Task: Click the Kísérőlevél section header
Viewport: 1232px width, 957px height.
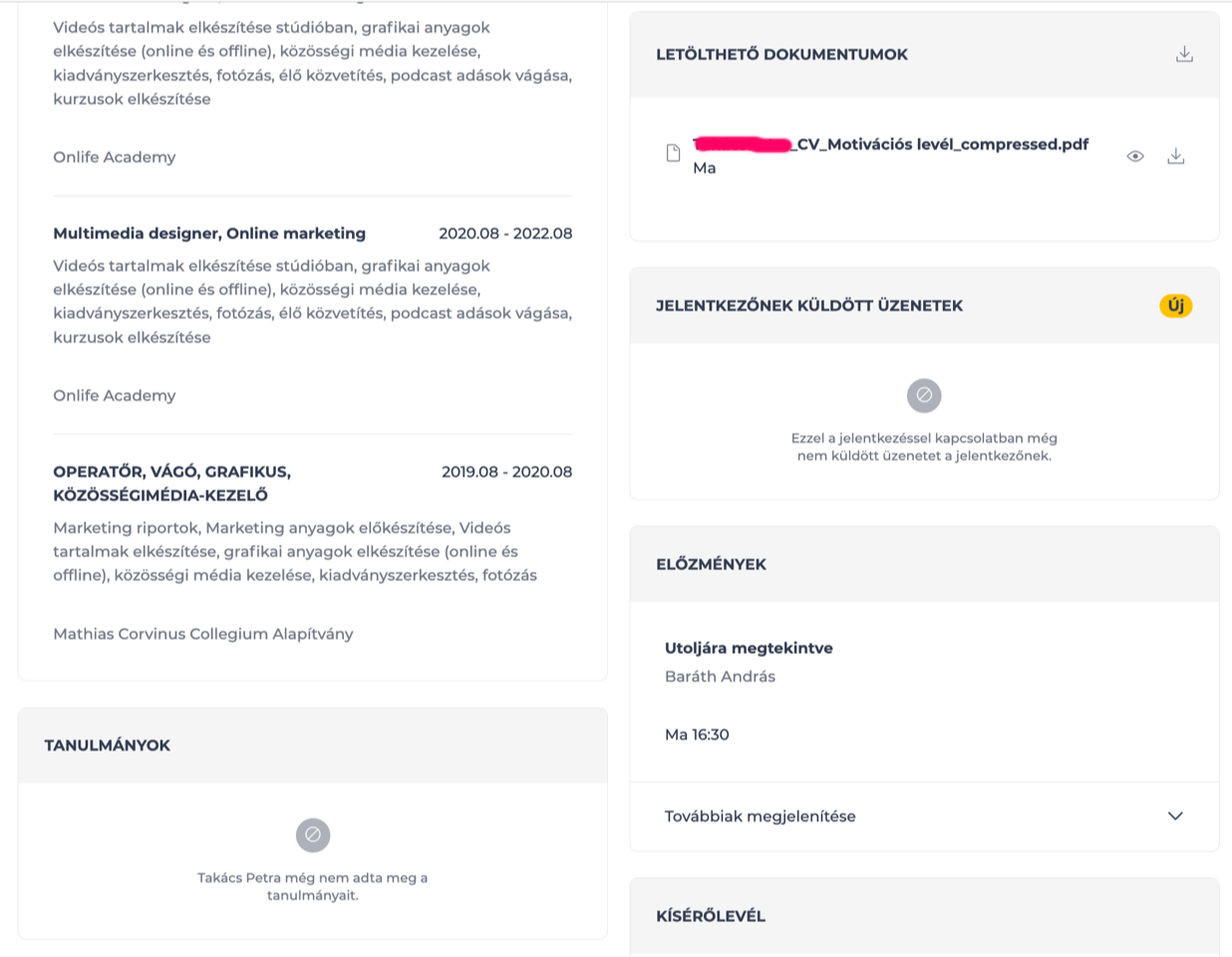Action: click(x=710, y=916)
